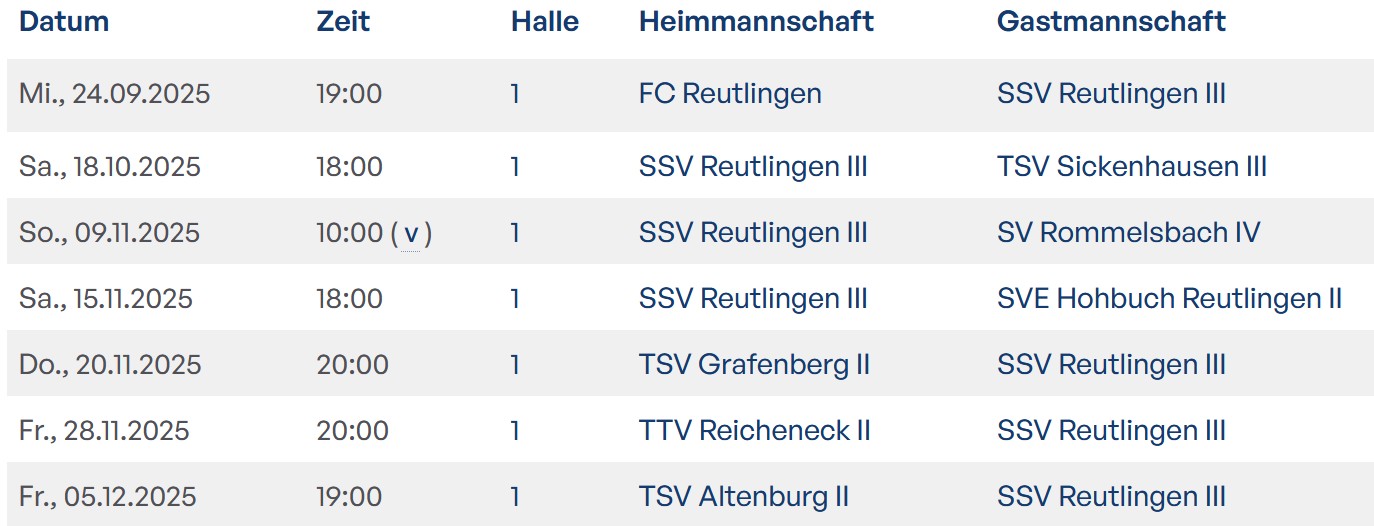Click the Zeit column header

click(x=343, y=21)
